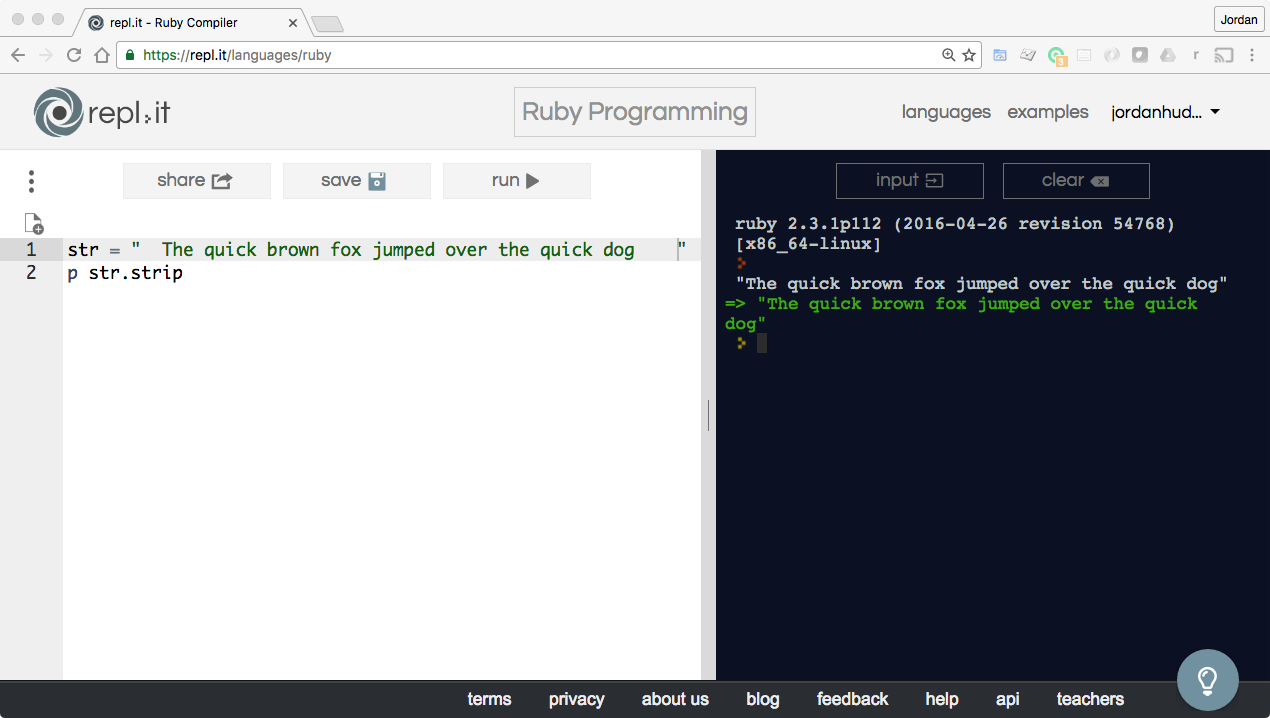Click the 'p str.strip' code line
Viewport: 1270px width, 718px height.
(x=125, y=273)
